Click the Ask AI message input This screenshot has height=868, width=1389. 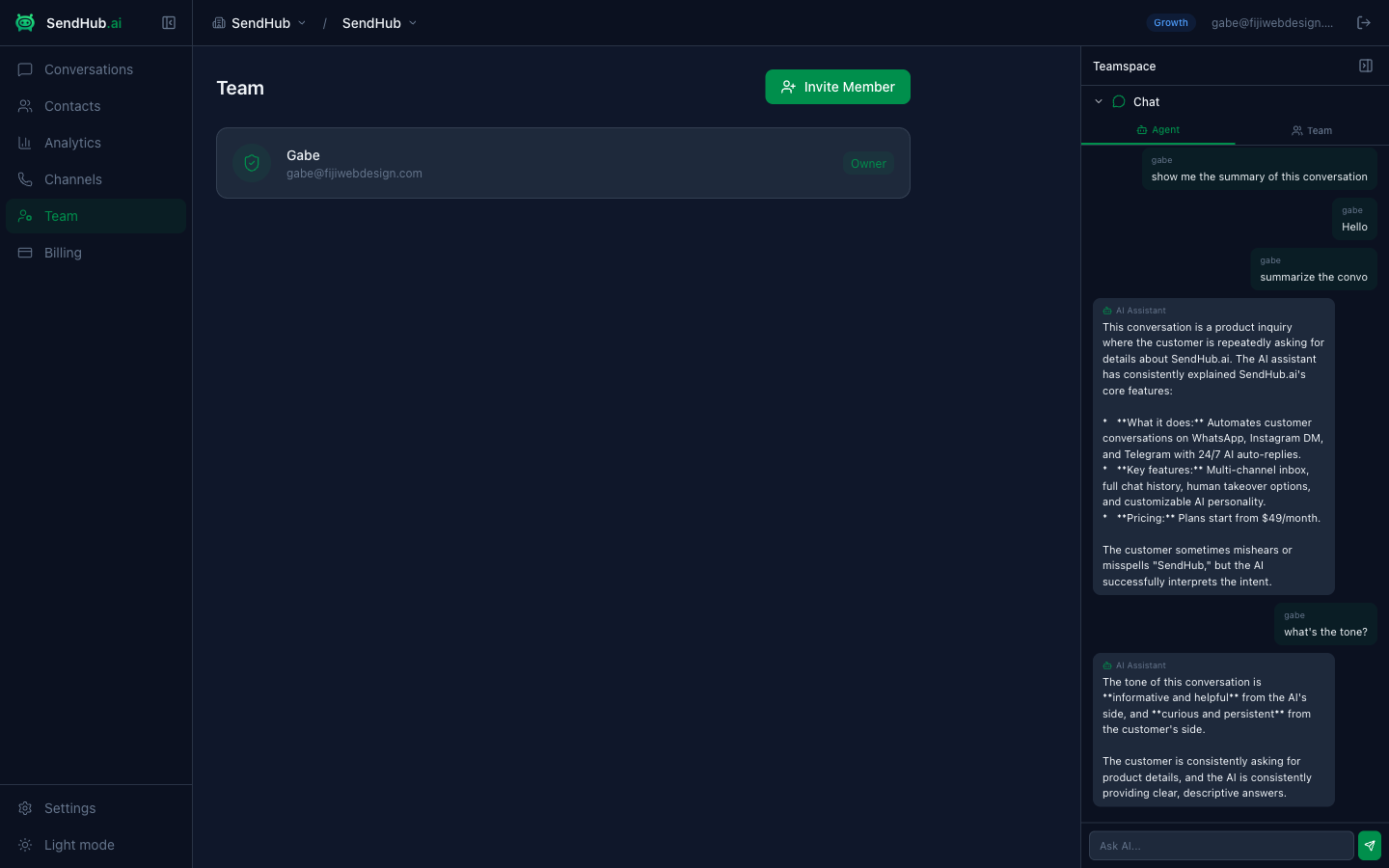[1221, 846]
